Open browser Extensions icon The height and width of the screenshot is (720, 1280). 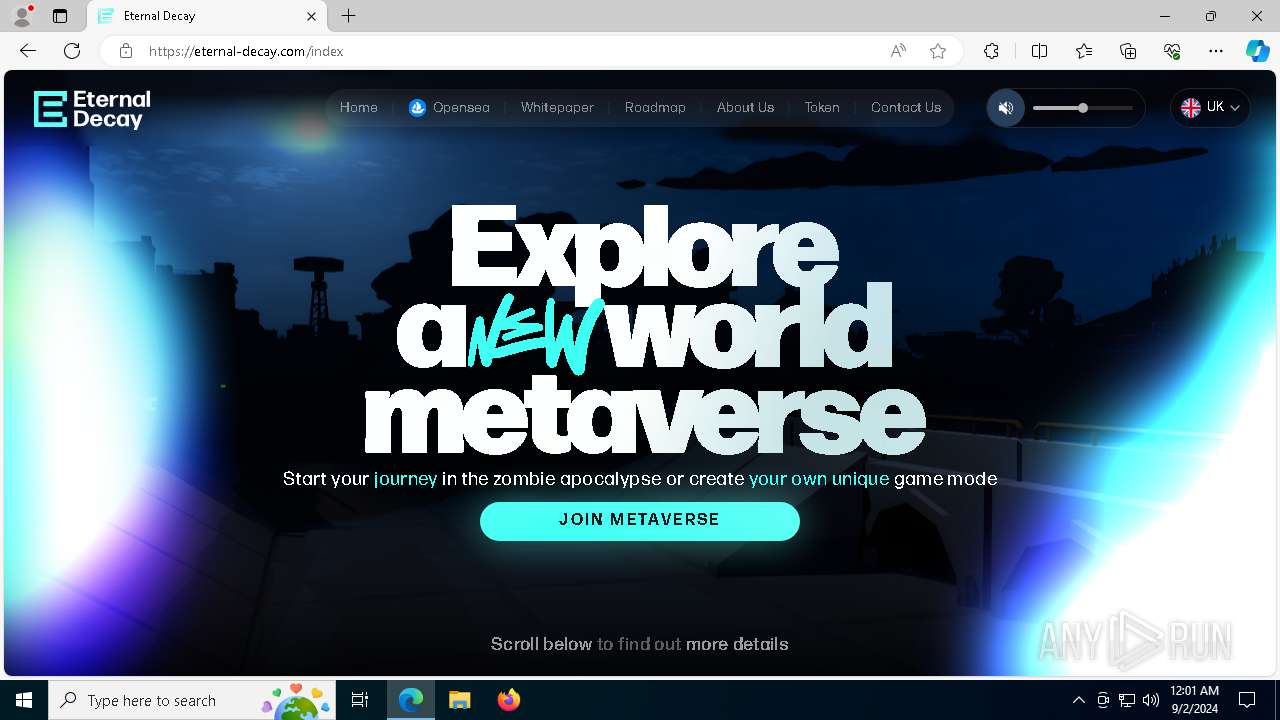[x=991, y=51]
